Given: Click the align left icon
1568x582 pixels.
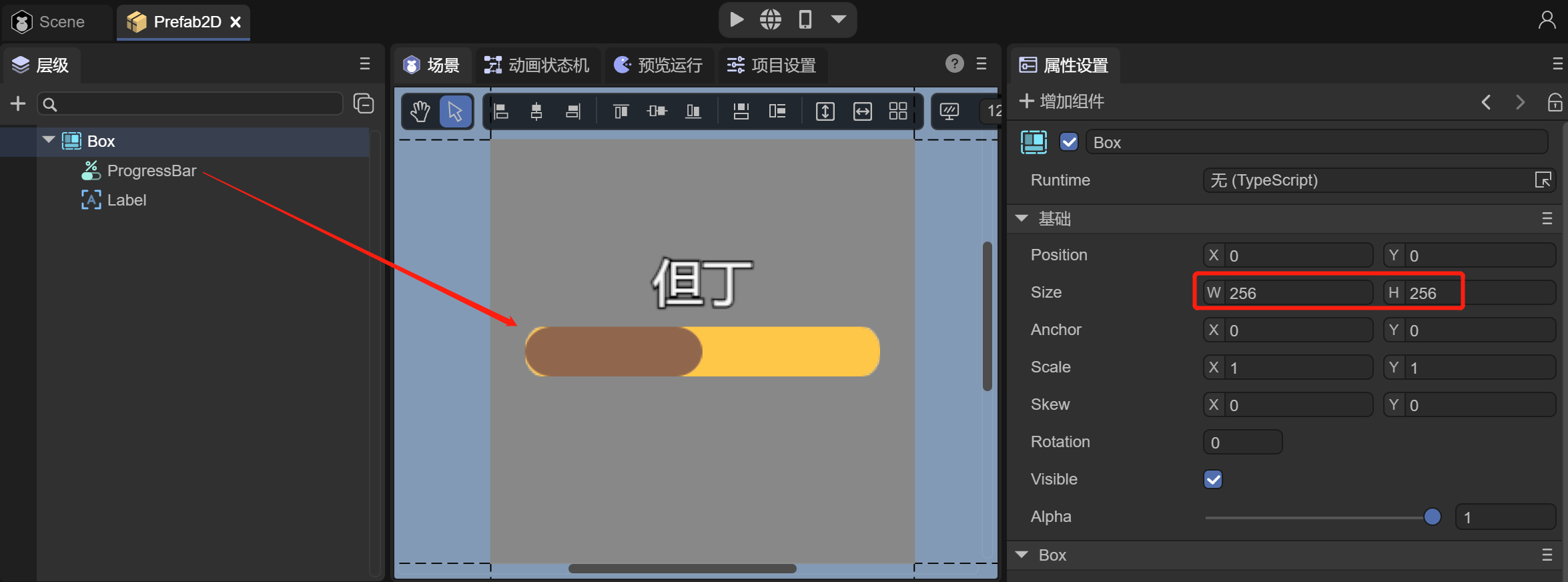Looking at the screenshot, I should click(501, 111).
